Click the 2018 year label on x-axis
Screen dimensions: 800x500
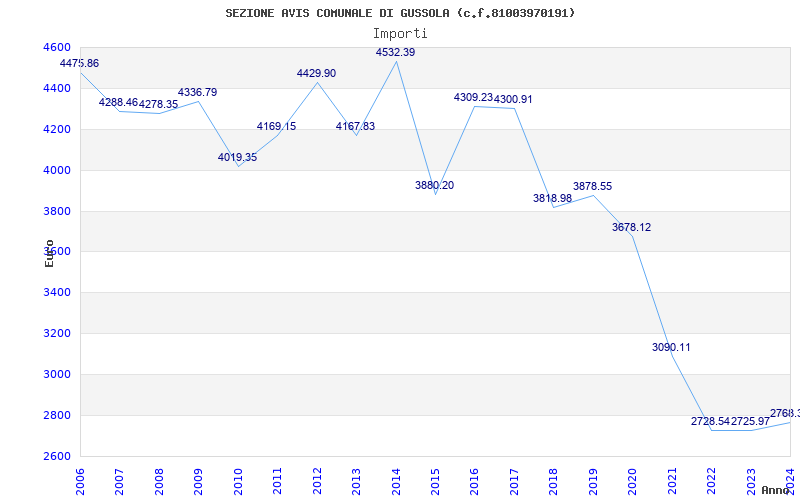[554, 482]
